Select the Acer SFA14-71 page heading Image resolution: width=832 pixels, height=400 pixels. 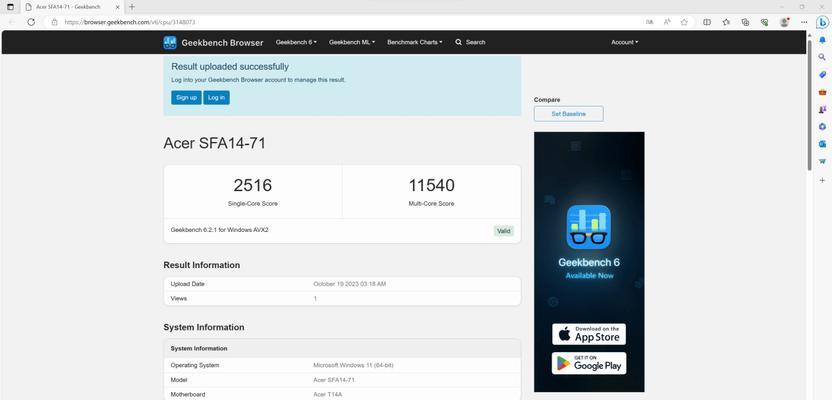215,143
